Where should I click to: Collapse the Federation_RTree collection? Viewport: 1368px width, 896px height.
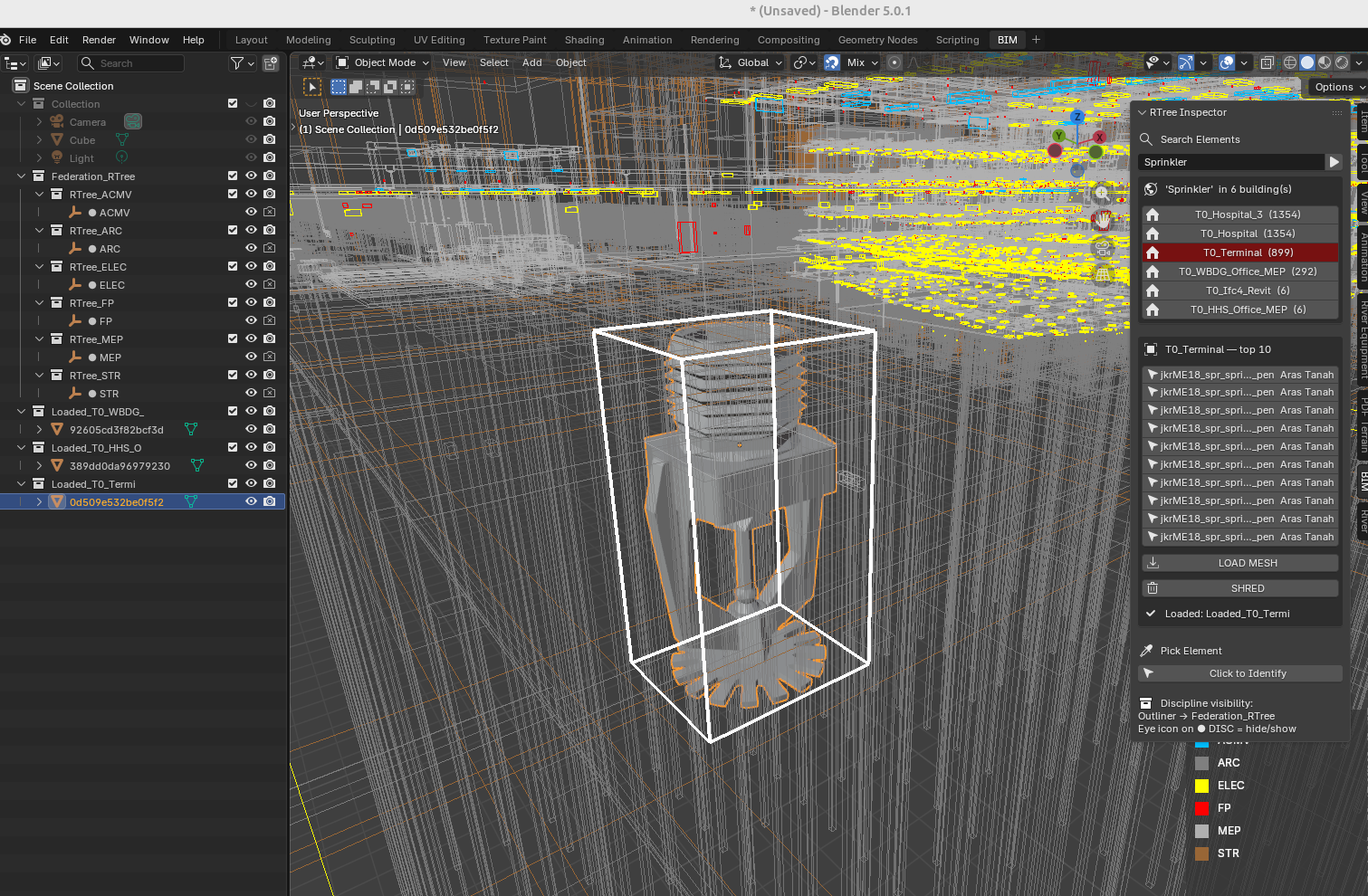[x=22, y=176]
